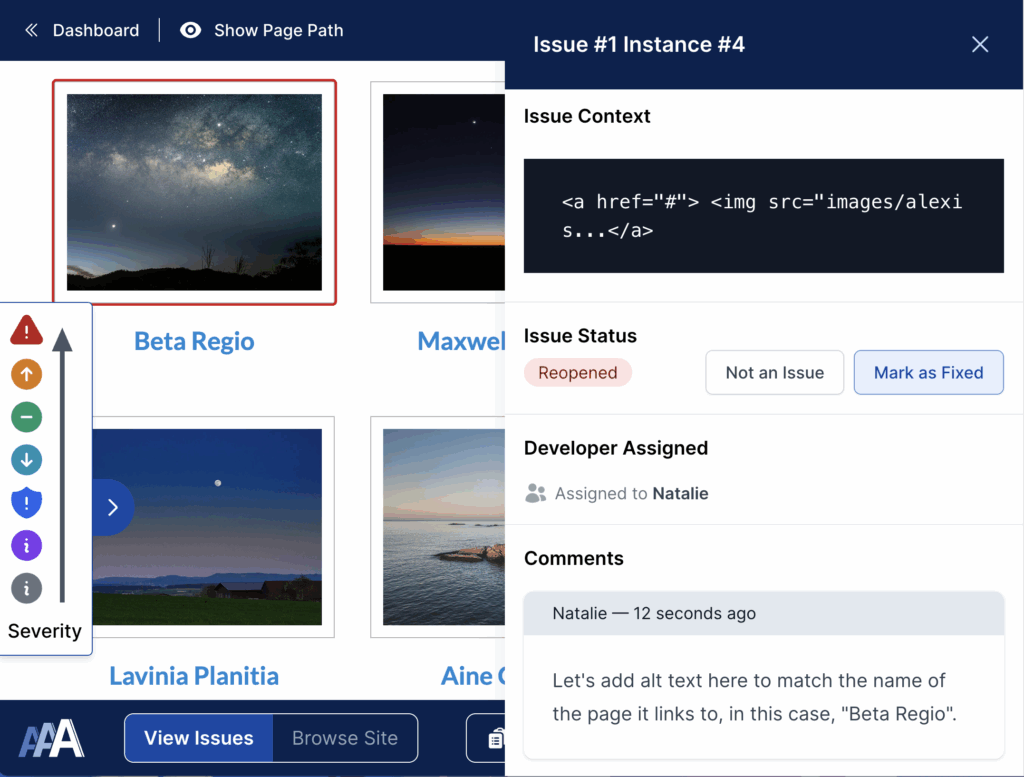Switch to View Issues mode
1024x777 pixels.
click(x=199, y=739)
